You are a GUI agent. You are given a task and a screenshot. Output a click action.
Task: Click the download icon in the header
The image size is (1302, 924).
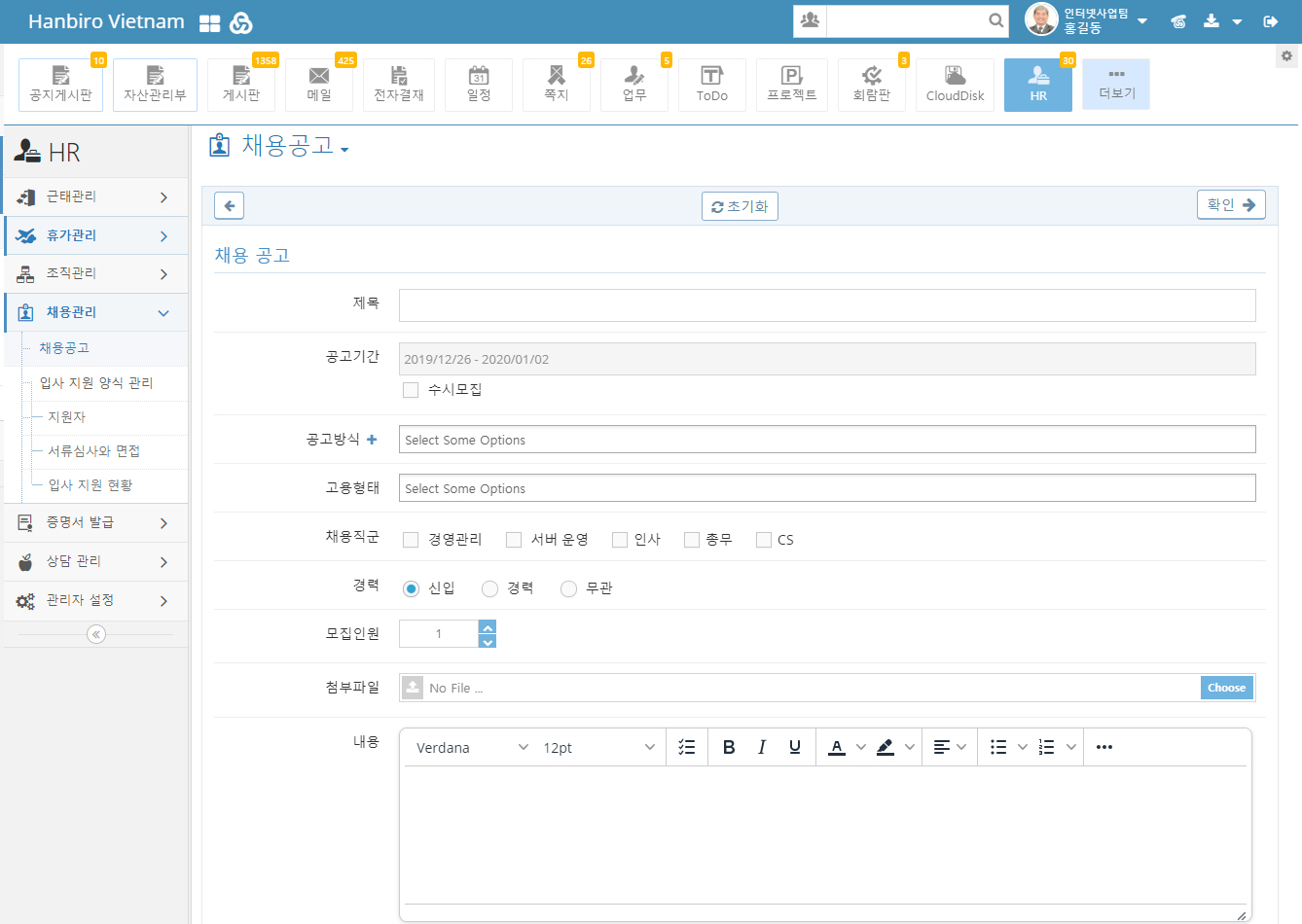[1212, 20]
